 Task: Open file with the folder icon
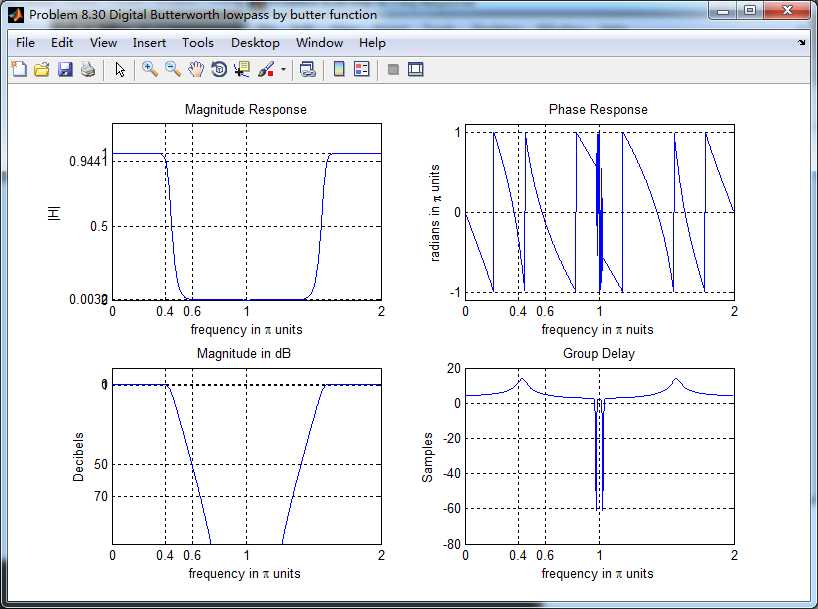point(42,69)
